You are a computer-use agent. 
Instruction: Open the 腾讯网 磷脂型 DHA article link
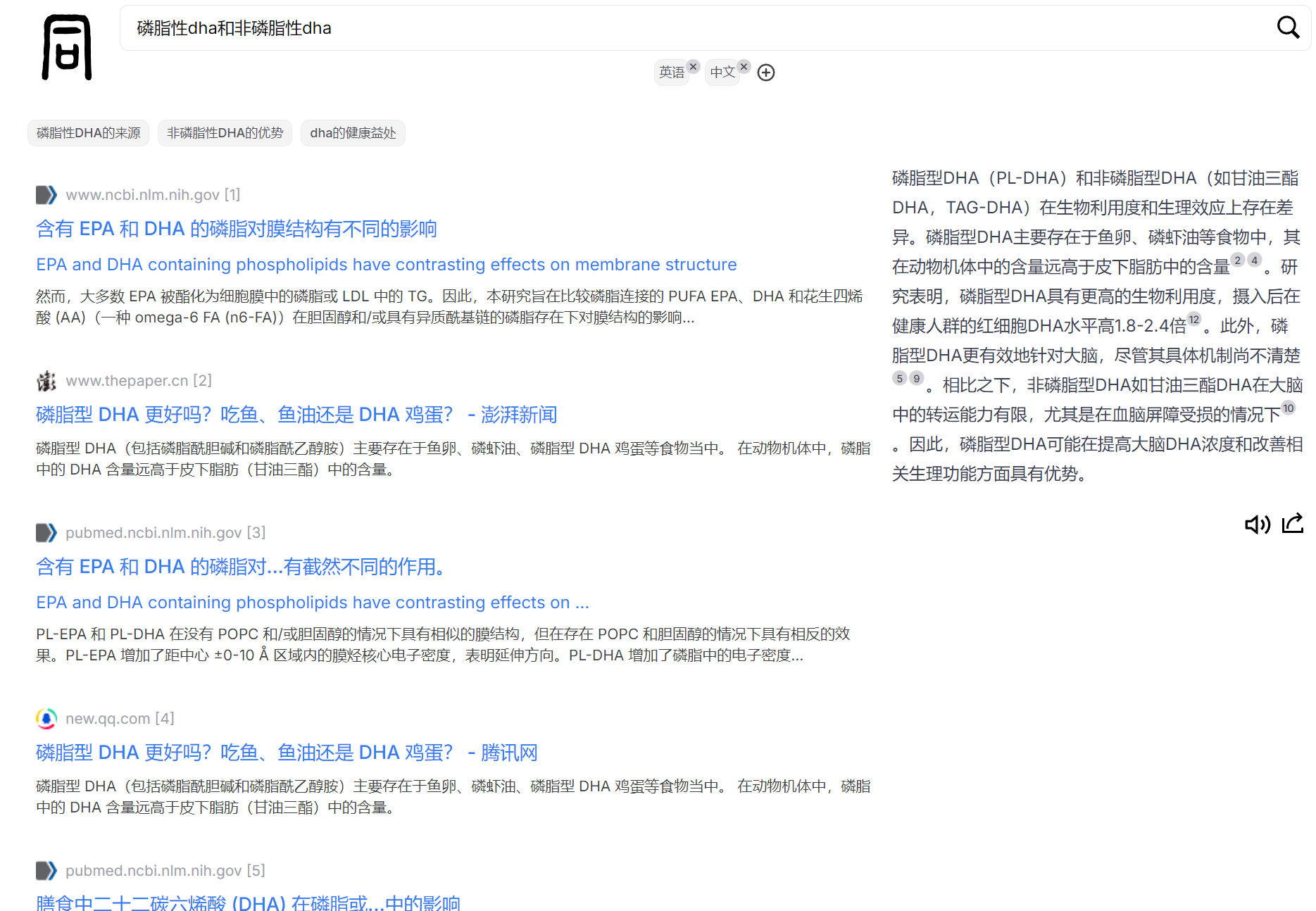click(x=286, y=753)
